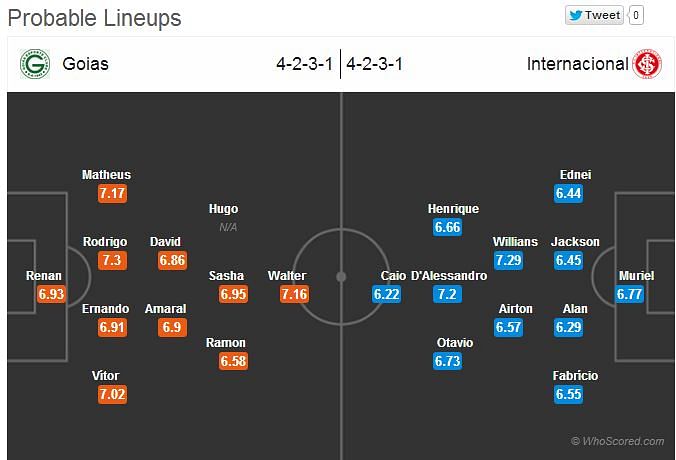This screenshot has width=676, height=460.
Task: Select player name Henrique
Action: point(453,209)
